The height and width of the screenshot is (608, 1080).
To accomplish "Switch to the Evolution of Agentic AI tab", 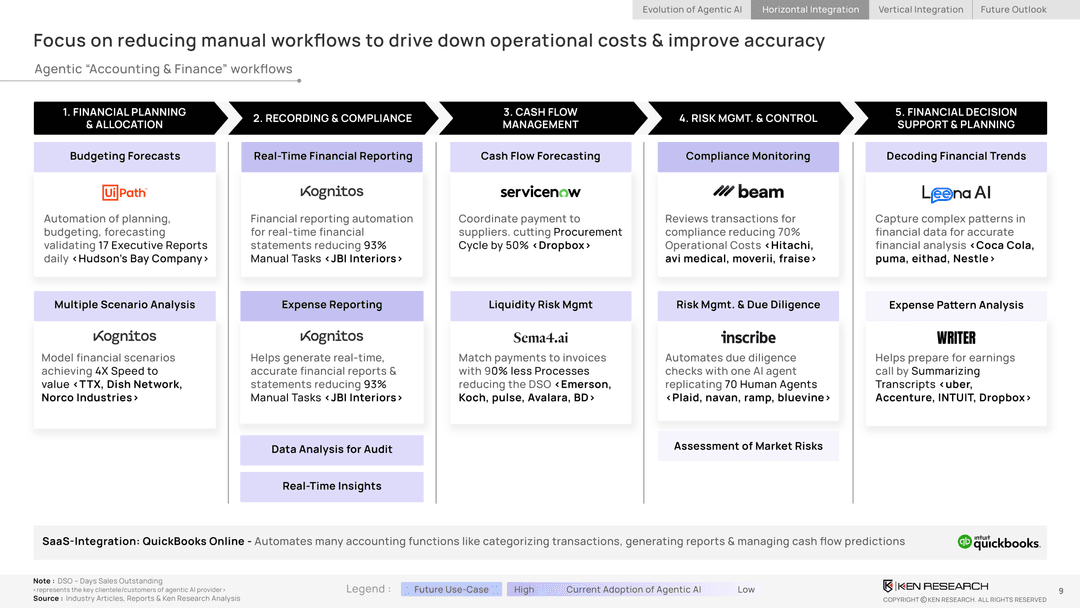I will 692,10.
